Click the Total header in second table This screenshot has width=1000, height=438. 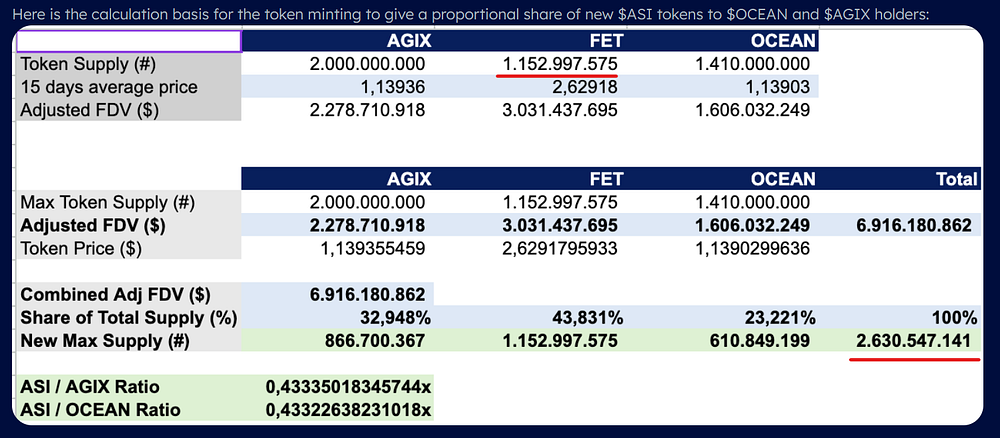click(x=900, y=179)
